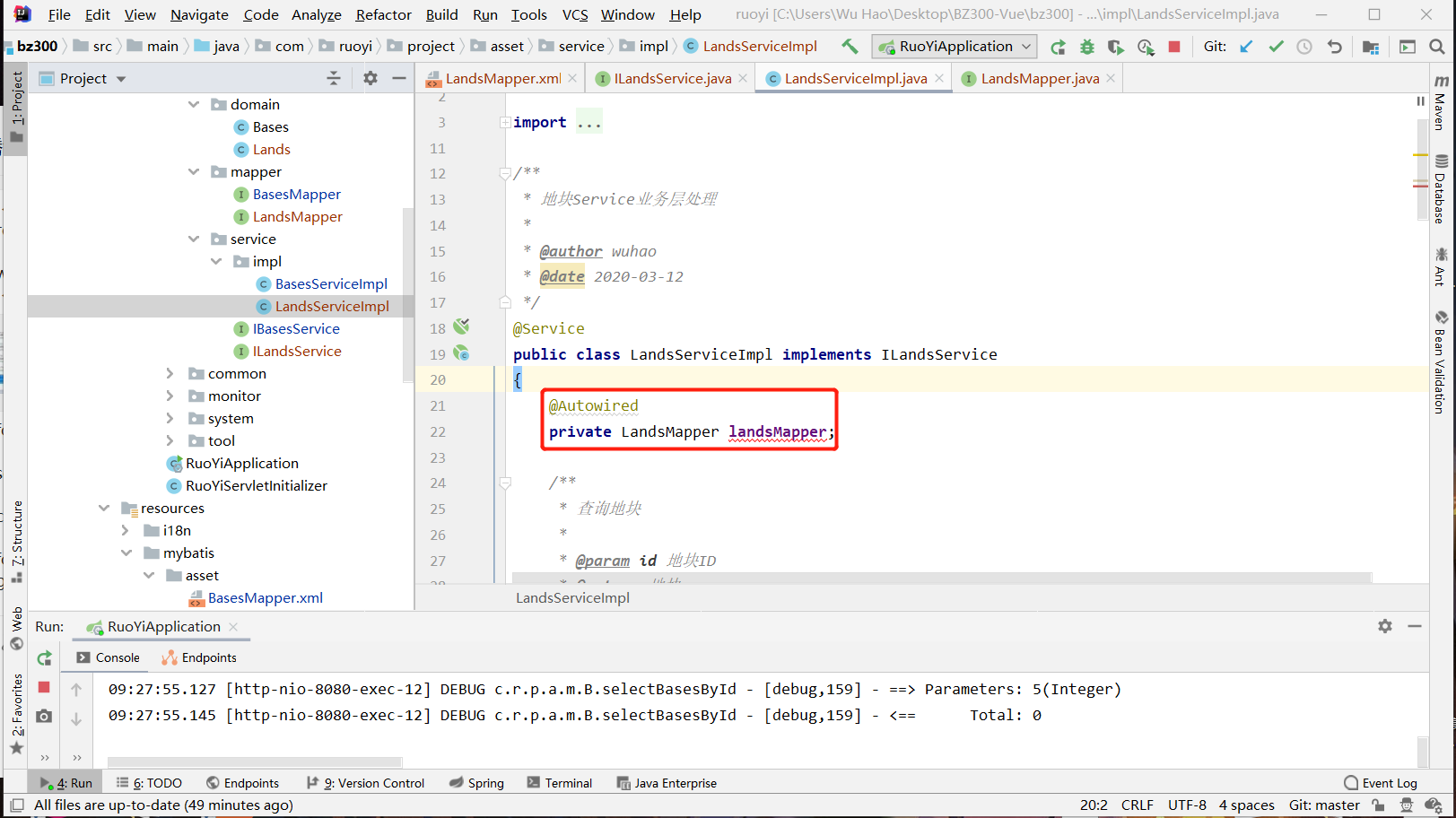Start debugging with the bug icon
Image resolution: width=1456 pixels, height=818 pixels.
[1087, 47]
